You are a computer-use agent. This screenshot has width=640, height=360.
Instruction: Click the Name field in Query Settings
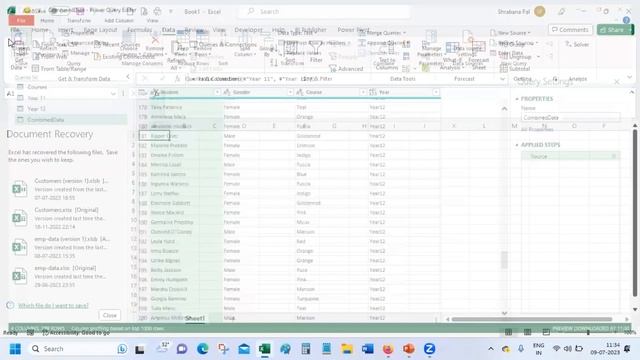point(571,118)
